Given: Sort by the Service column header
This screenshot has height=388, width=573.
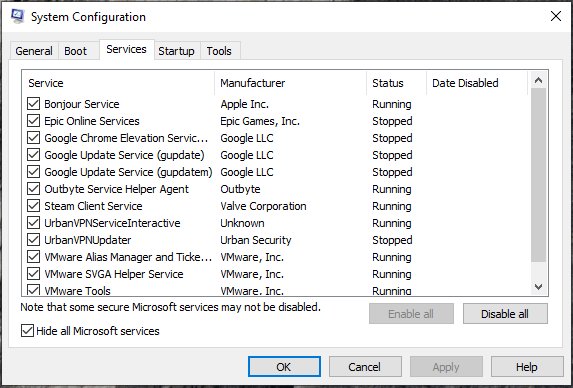Looking at the screenshot, I should (x=118, y=83).
